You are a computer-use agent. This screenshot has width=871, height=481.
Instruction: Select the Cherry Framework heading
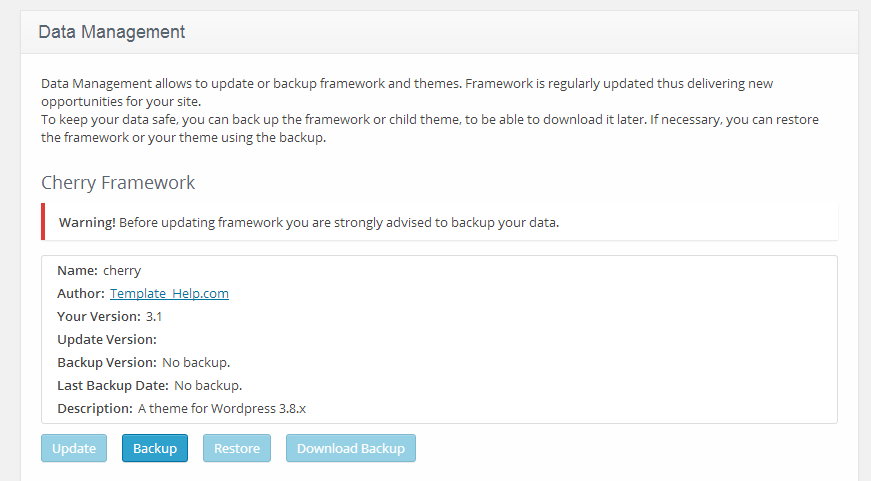tap(118, 183)
